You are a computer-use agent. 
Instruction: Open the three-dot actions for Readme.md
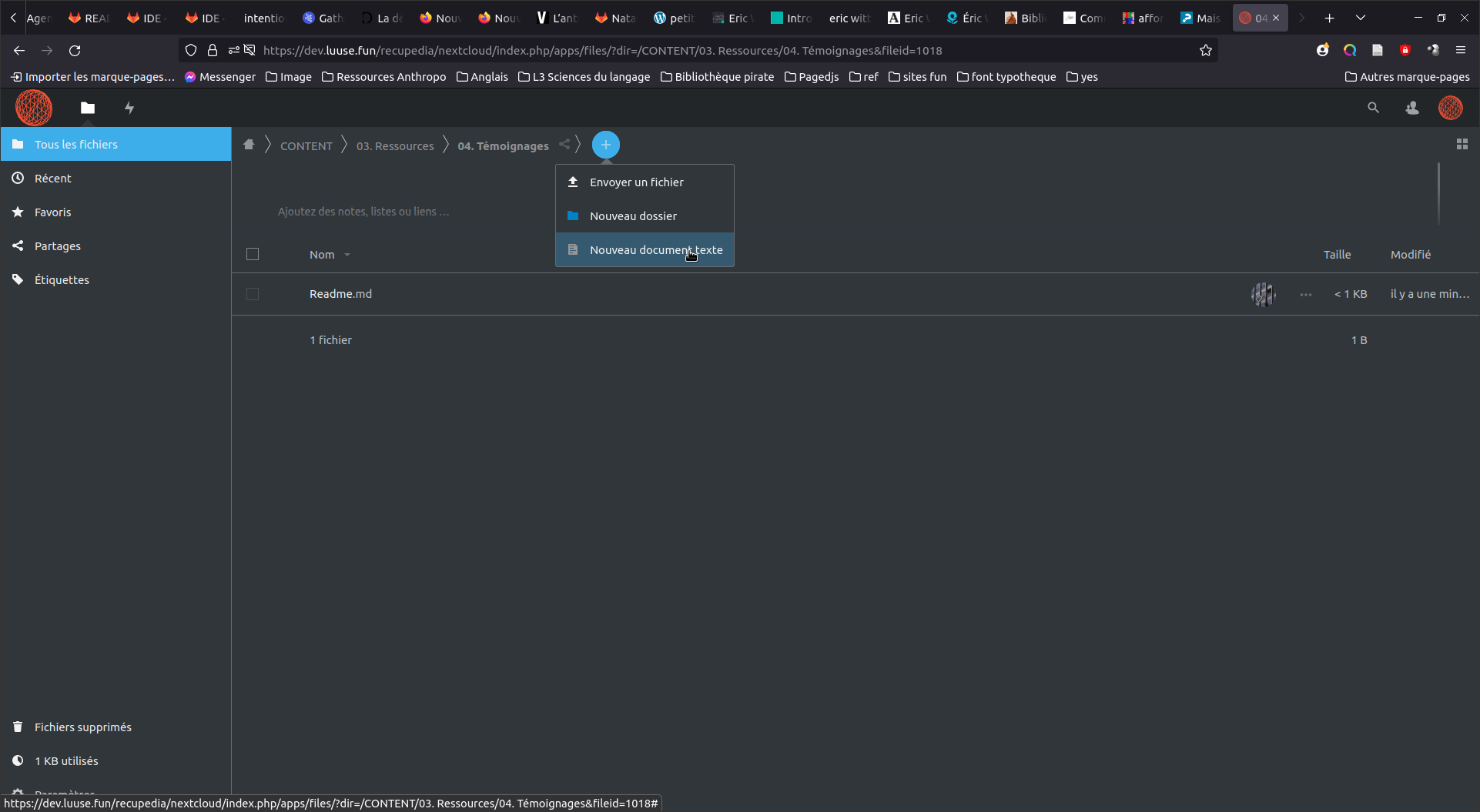(x=1305, y=294)
